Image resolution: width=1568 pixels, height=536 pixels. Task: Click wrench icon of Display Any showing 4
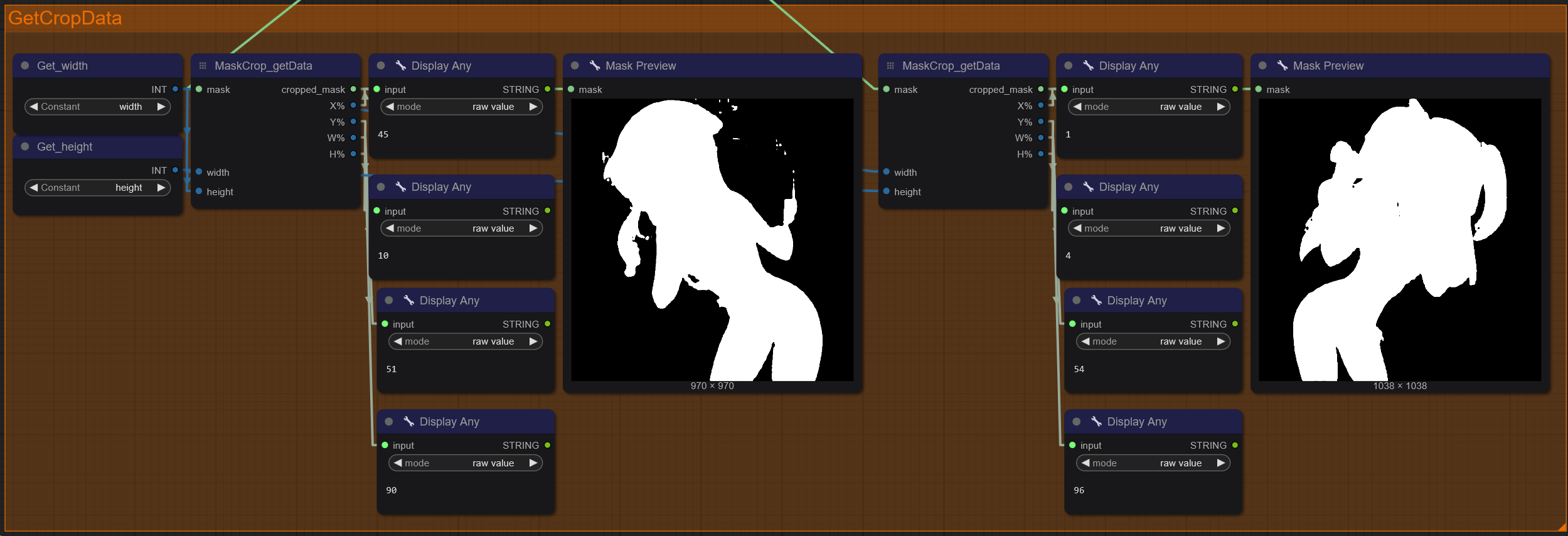(x=1088, y=186)
